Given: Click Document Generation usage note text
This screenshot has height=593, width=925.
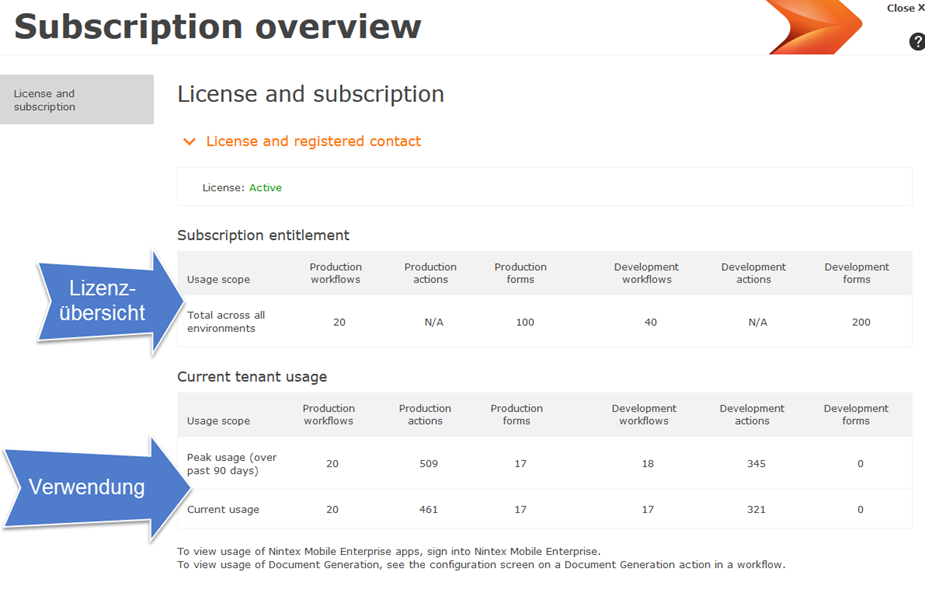Looking at the screenshot, I should pos(481,565).
